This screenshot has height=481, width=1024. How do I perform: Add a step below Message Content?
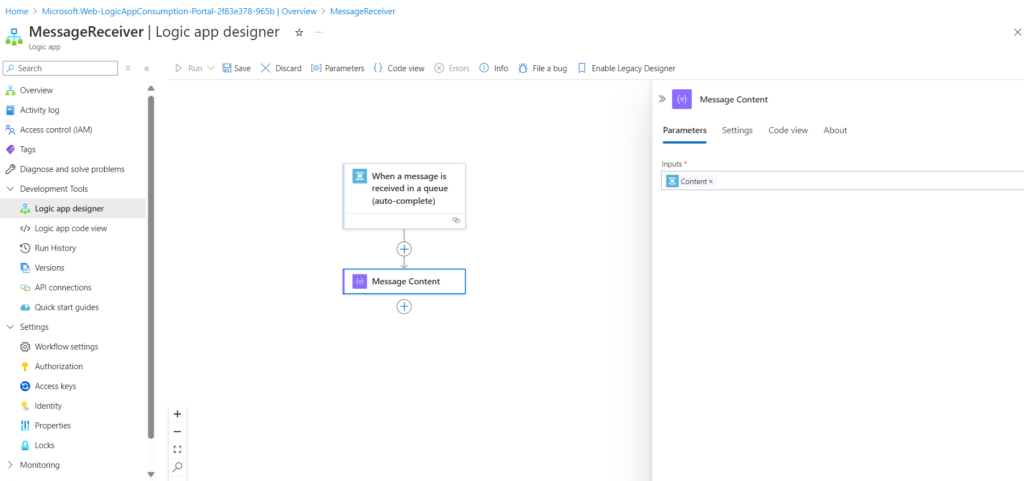click(x=404, y=307)
